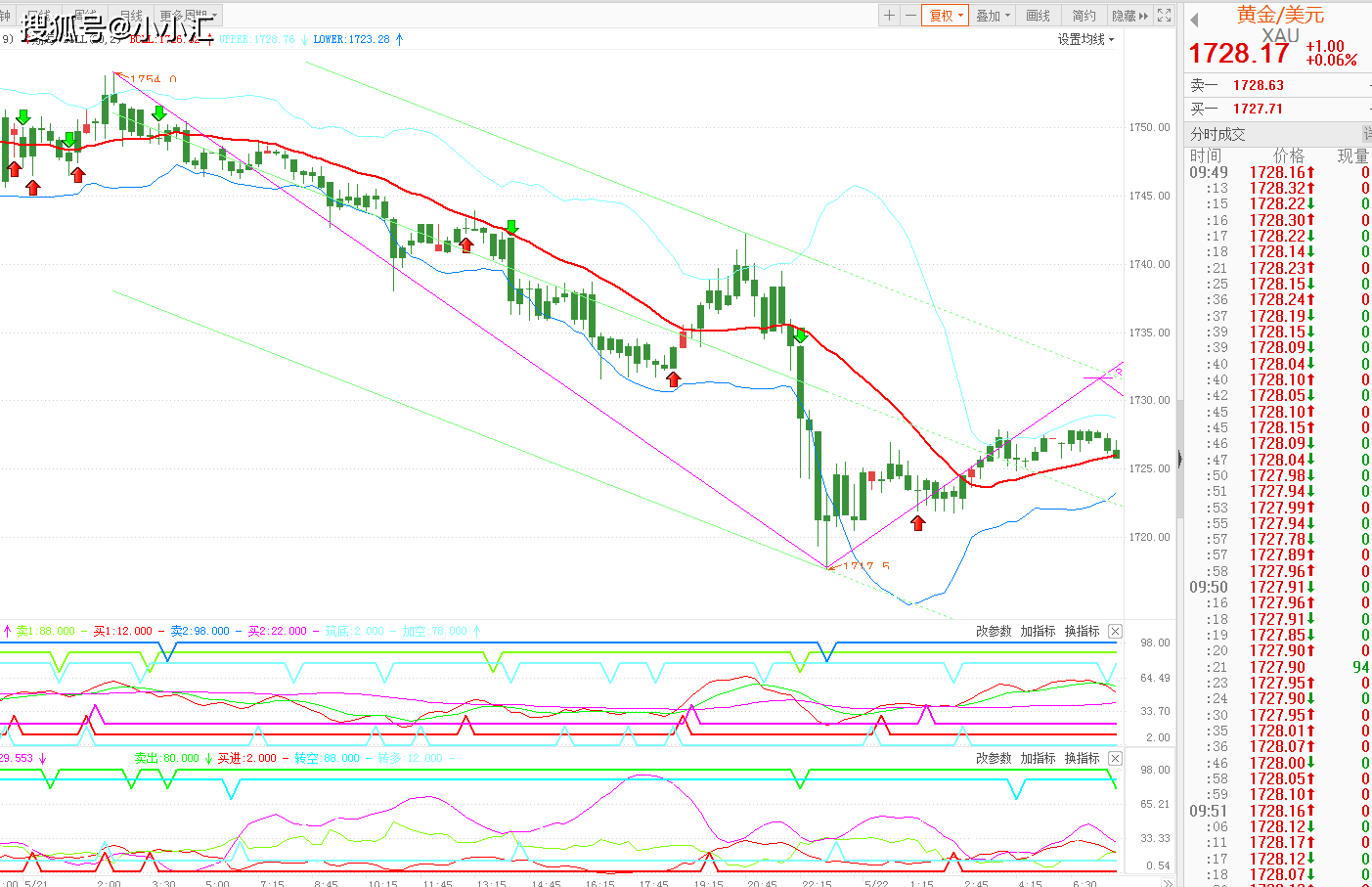Click the red buy arrow below the 1717.5 rebound candles
The height and width of the screenshot is (887, 1372).
917,523
